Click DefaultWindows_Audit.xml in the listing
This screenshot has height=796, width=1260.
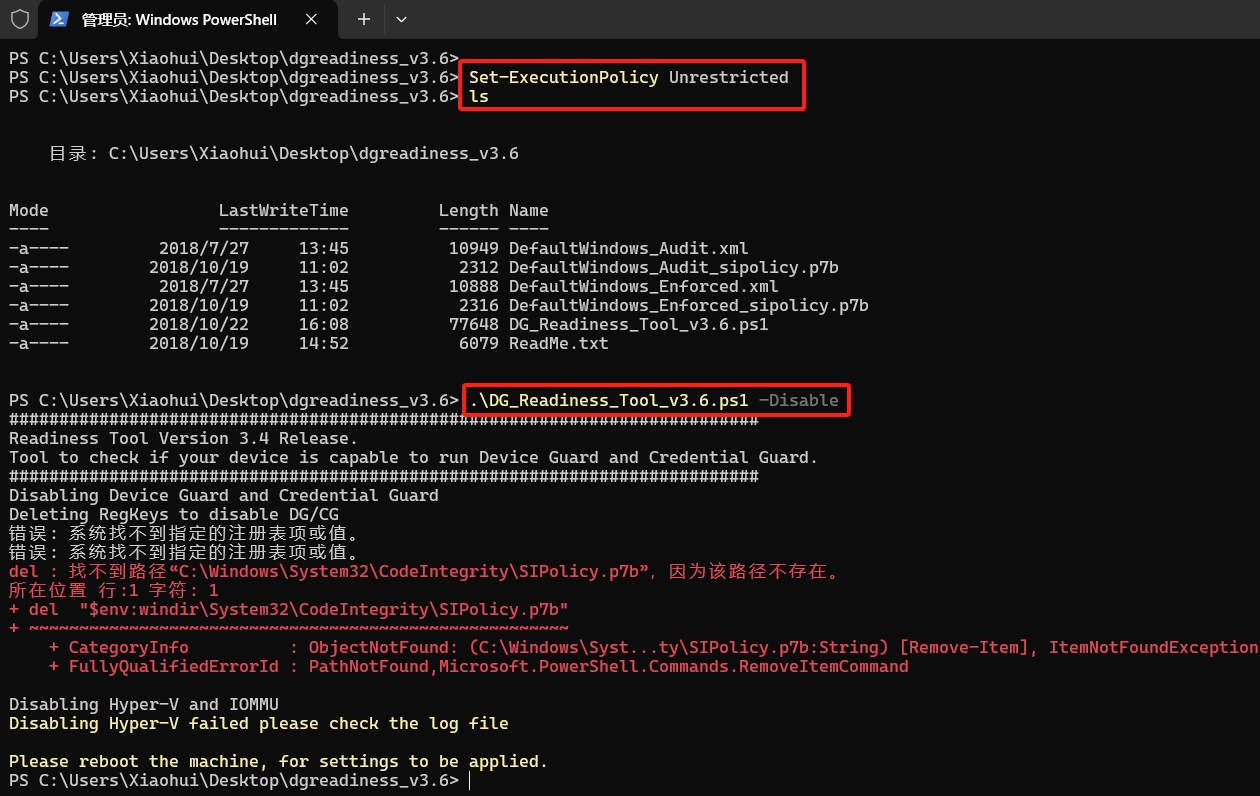(x=627, y=248)
